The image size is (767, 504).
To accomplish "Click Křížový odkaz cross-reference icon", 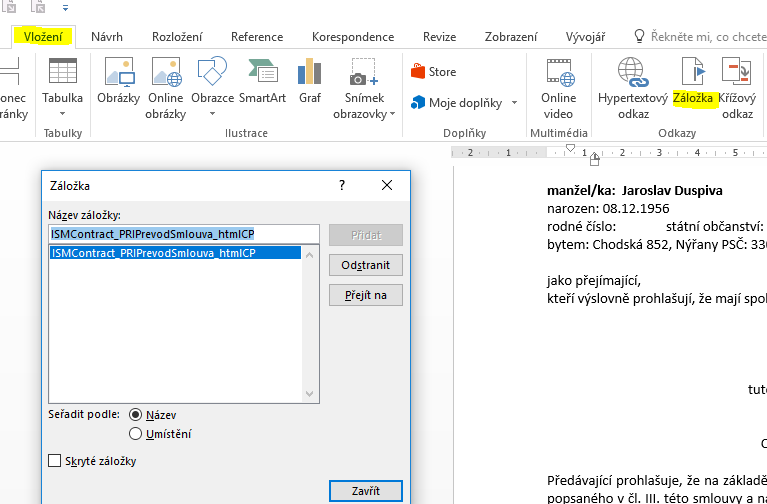I will [737, 73].
